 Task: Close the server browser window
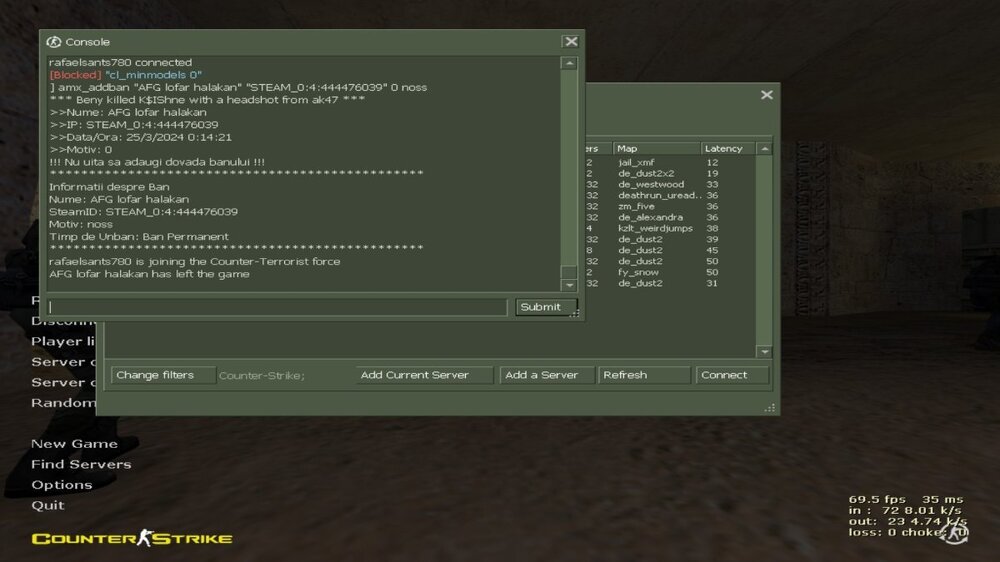pos(767,95)
